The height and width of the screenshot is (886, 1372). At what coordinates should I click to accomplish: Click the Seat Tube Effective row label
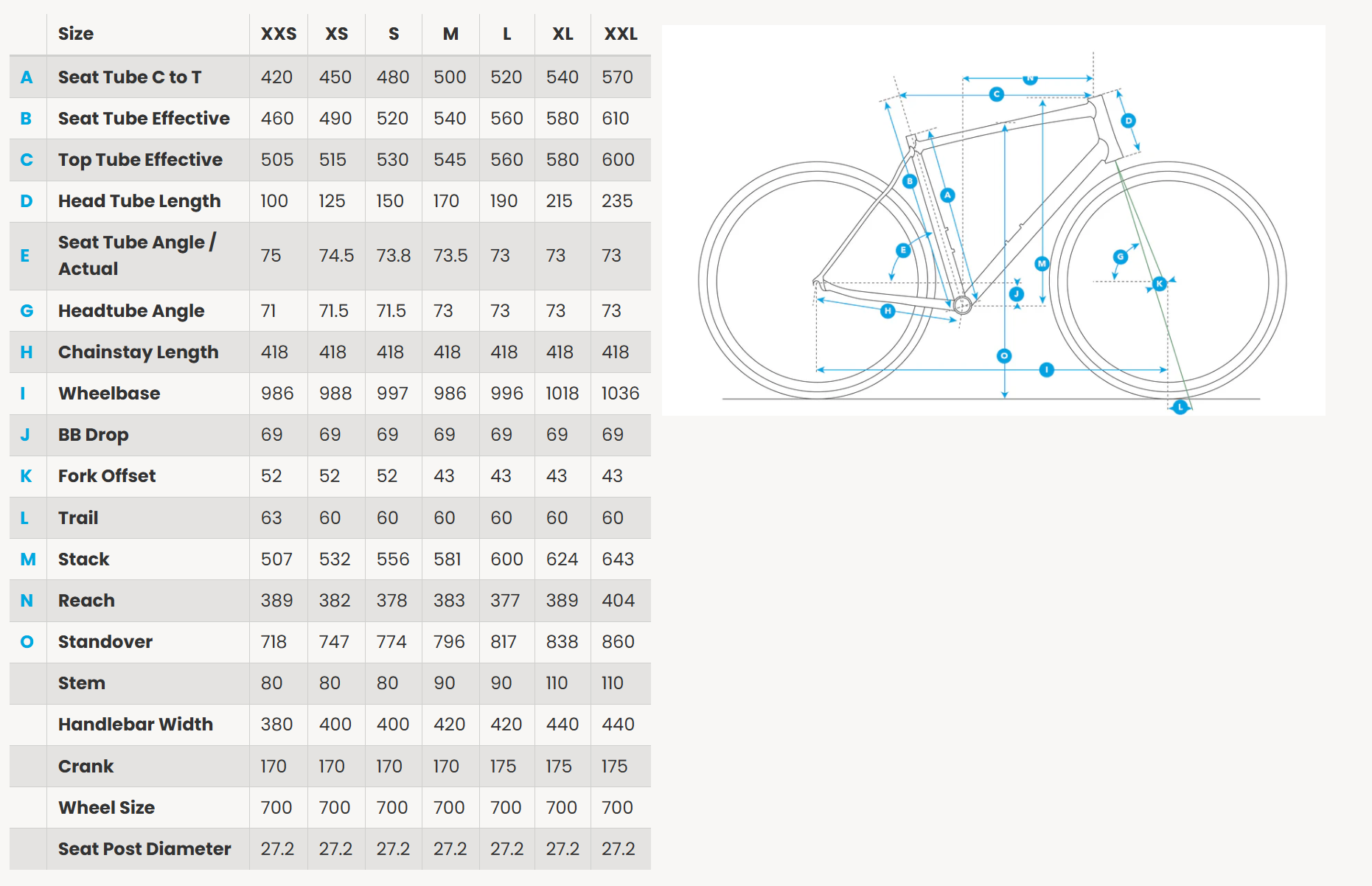pos(144,119)
